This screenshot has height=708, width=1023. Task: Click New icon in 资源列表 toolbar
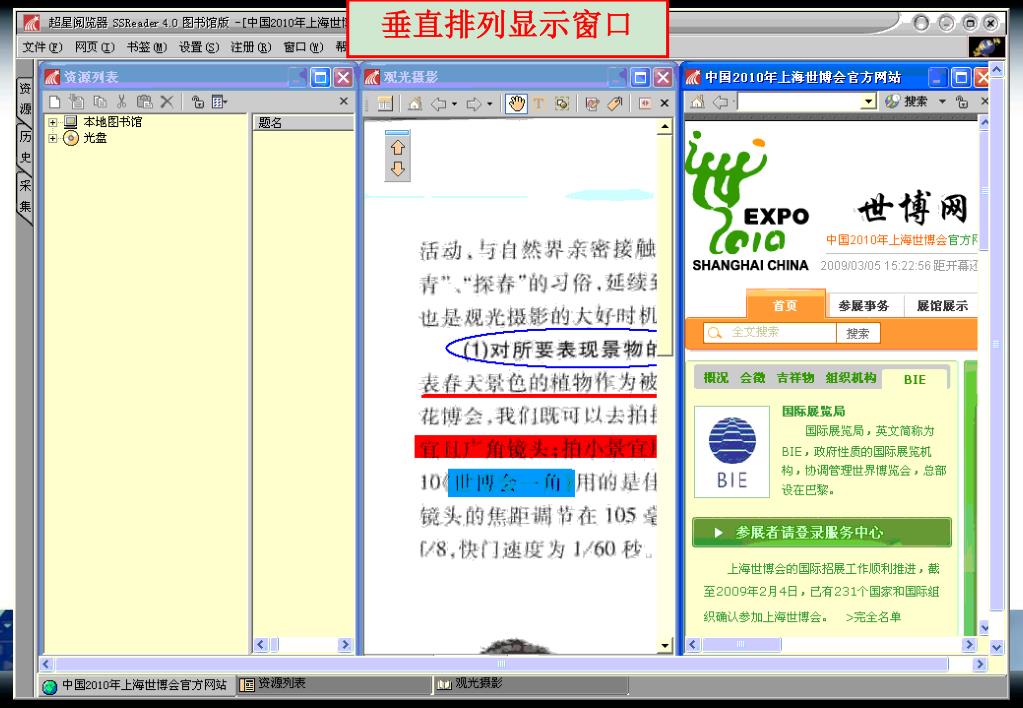point(55,102)
